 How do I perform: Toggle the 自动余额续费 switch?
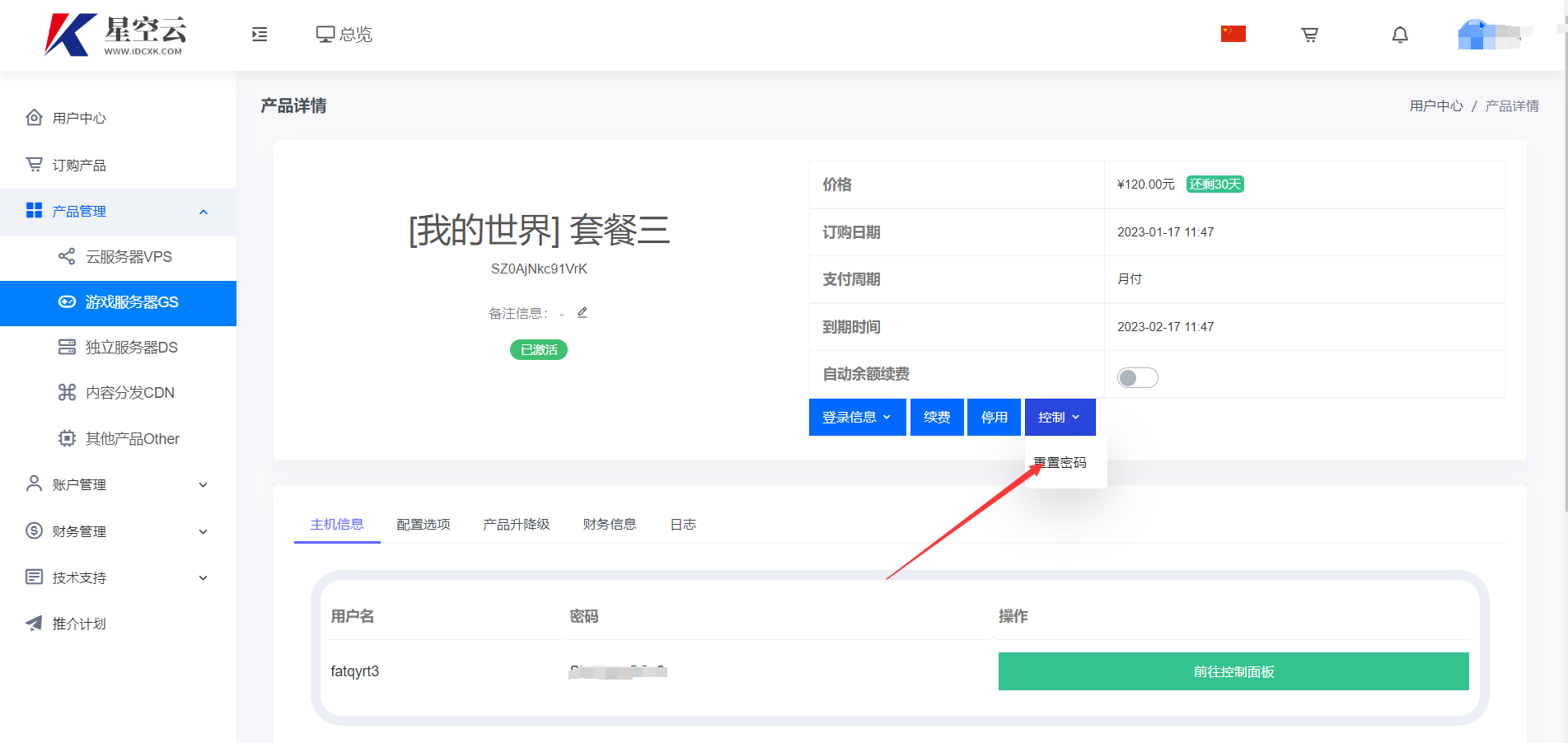pos(1137,377)
